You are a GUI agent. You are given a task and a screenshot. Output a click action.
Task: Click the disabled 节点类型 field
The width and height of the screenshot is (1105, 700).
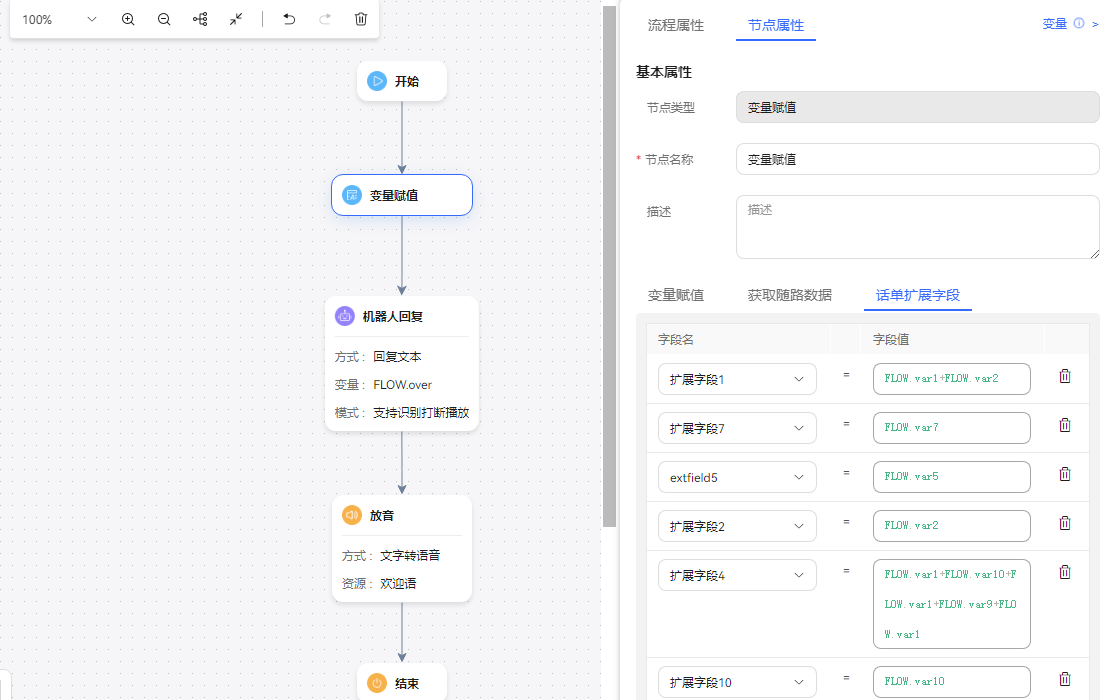tap(918, 107)
